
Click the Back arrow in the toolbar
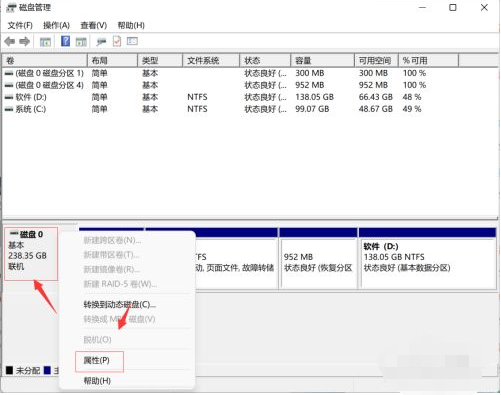pos(10,42)
